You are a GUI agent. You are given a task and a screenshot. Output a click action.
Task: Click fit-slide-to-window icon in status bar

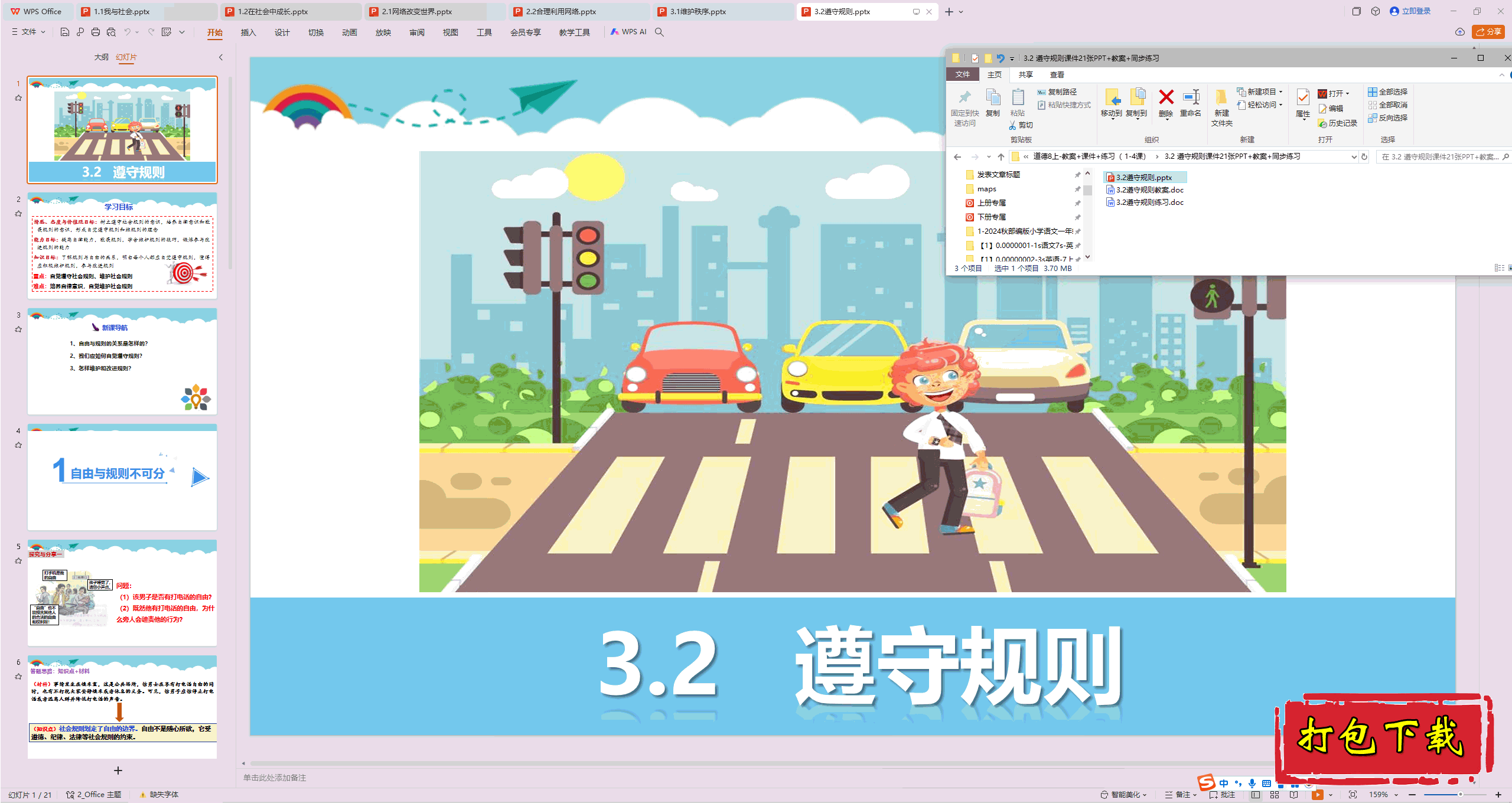coord(1353,795)
